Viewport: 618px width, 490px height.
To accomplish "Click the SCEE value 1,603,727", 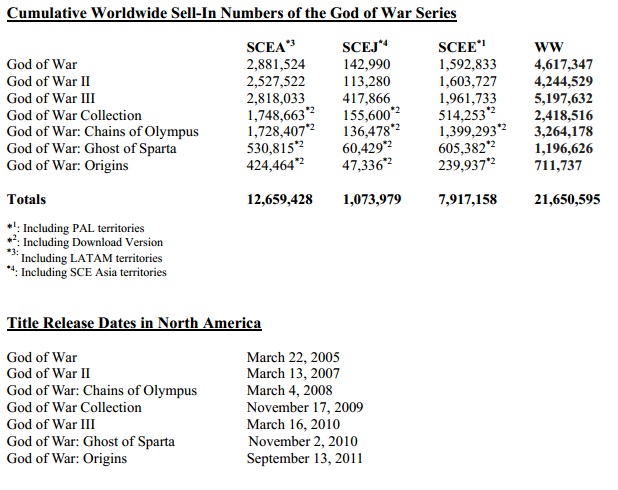I will click(x=468, y=82).
